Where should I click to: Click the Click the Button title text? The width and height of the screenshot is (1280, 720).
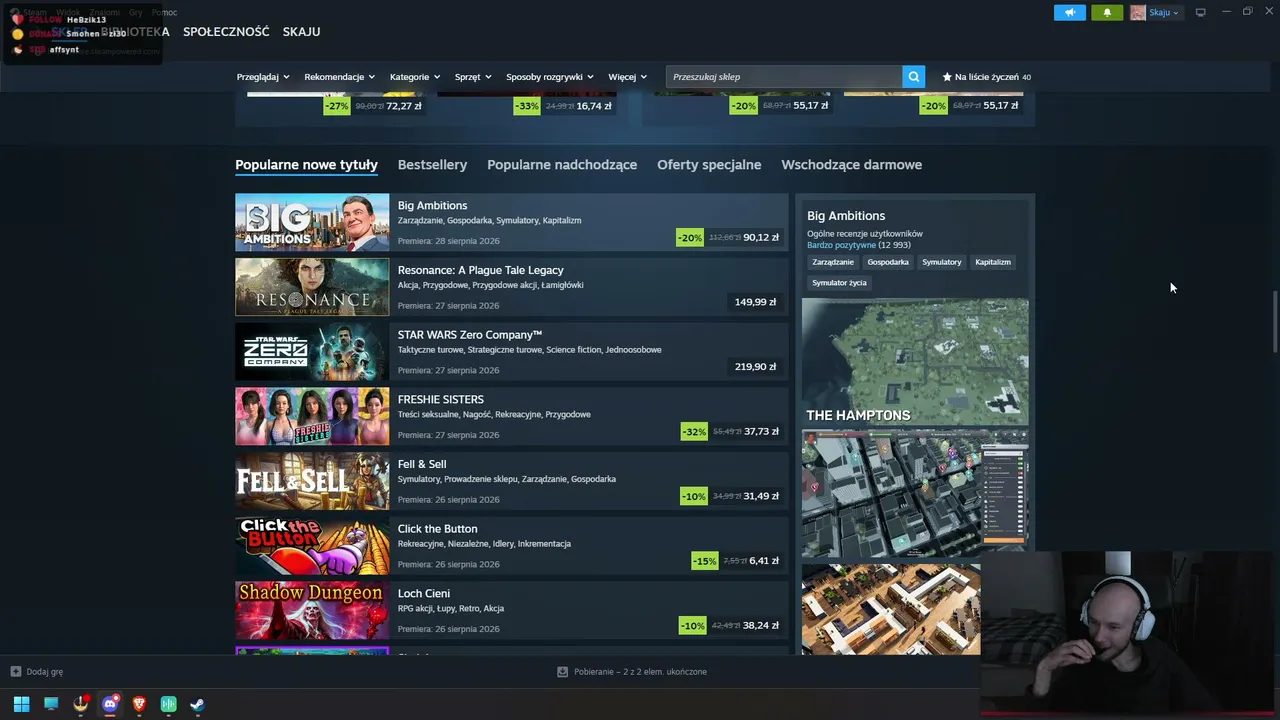pos(438,529)
